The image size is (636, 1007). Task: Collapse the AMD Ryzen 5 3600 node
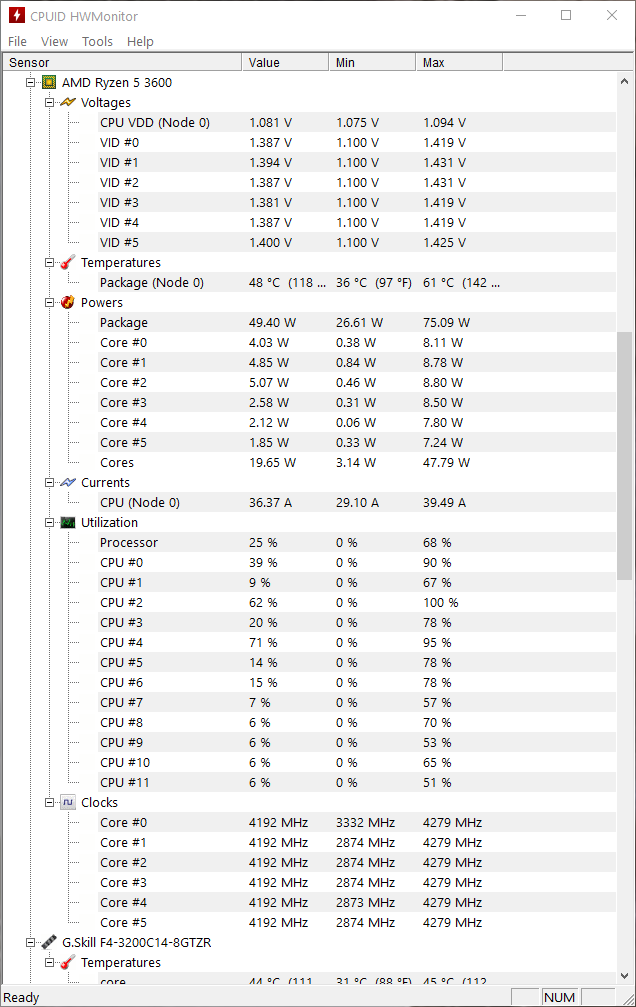[30, 82]
